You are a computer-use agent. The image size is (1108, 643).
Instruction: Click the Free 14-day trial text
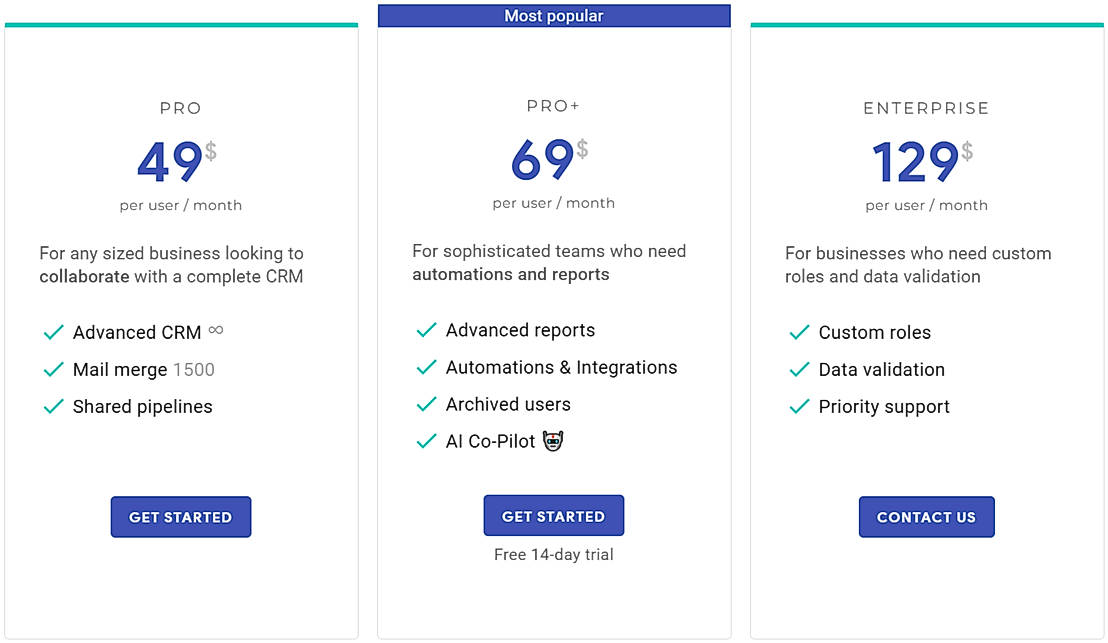click(x=554, y=554)
